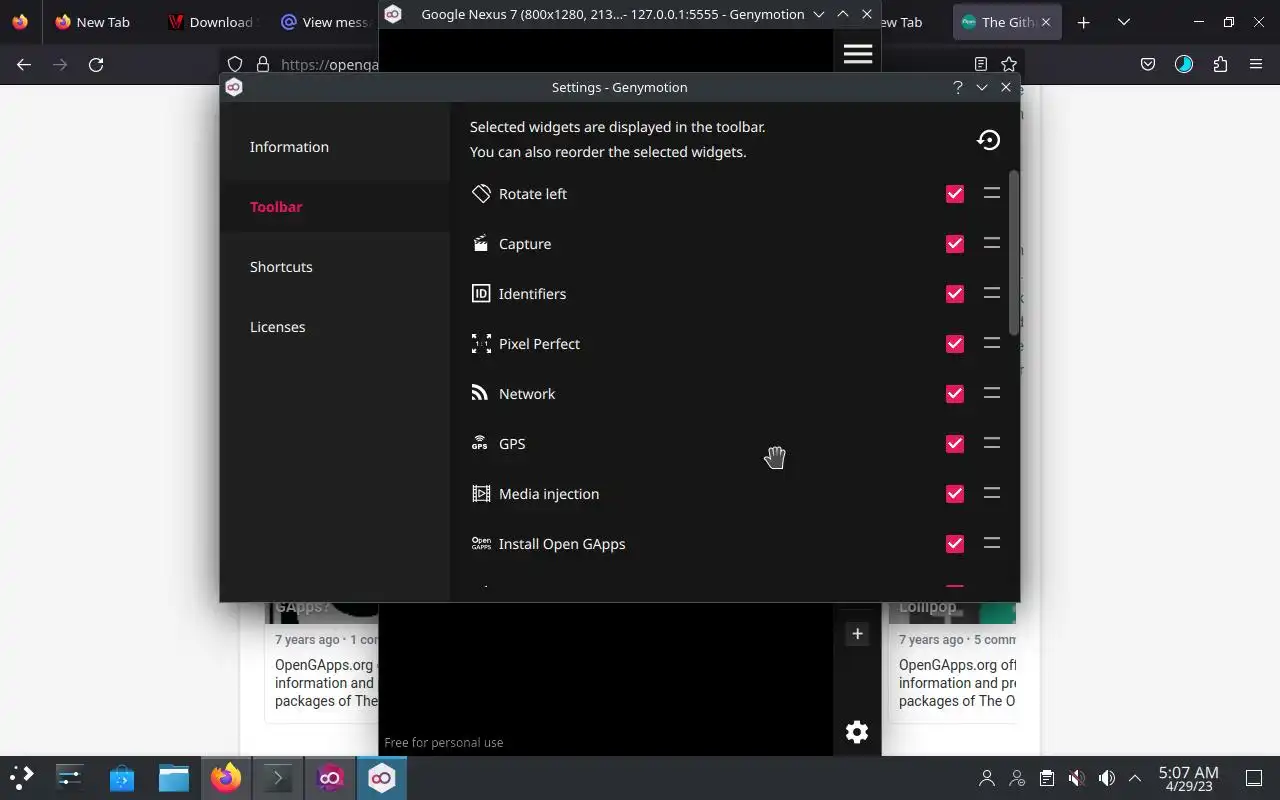Click reorder handle for Install Open GApps
The width and height of the screenshot is (1280, 800).
click(992, 543)
